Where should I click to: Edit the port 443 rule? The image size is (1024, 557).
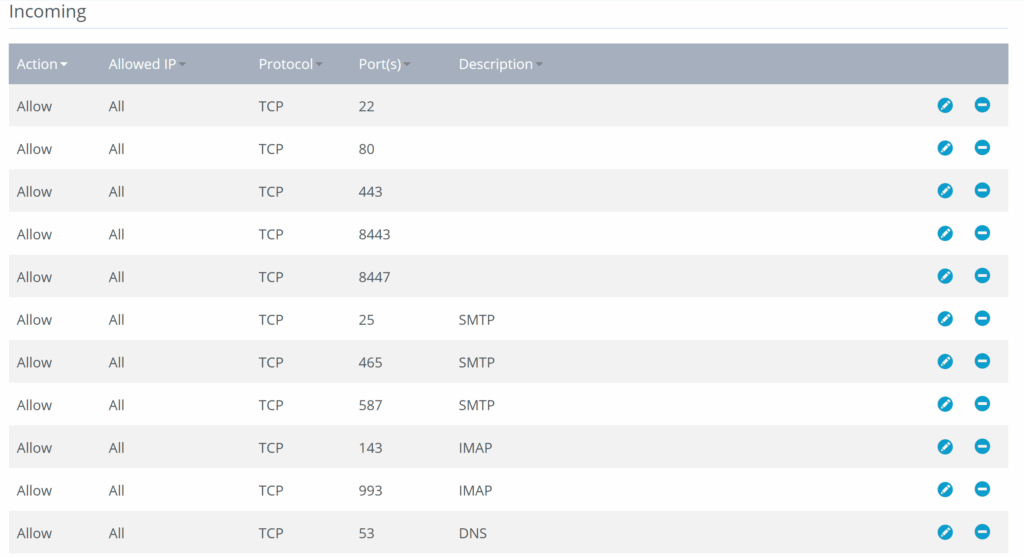(945, 191)
